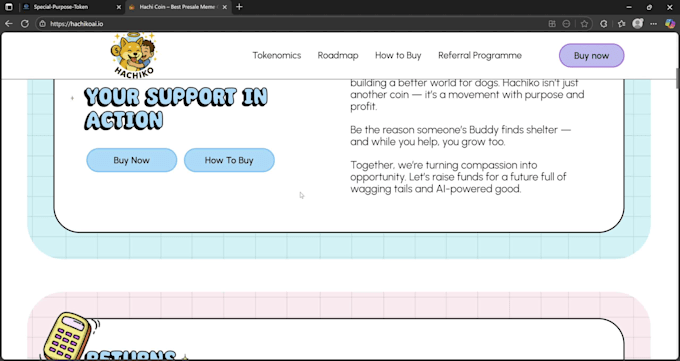Open the Copilot sidebar icon
Viewport: 680px width, 361px height.
[x=670, y=24]
